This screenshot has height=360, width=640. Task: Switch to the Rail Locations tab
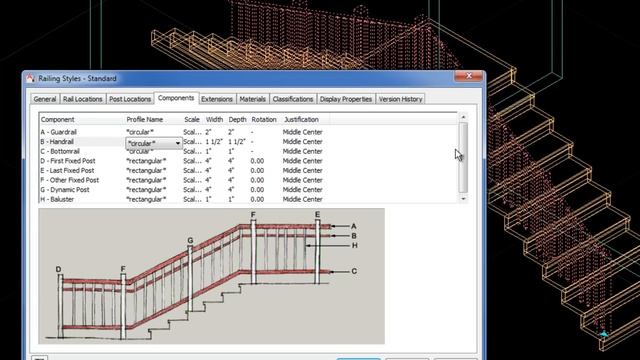82,99
